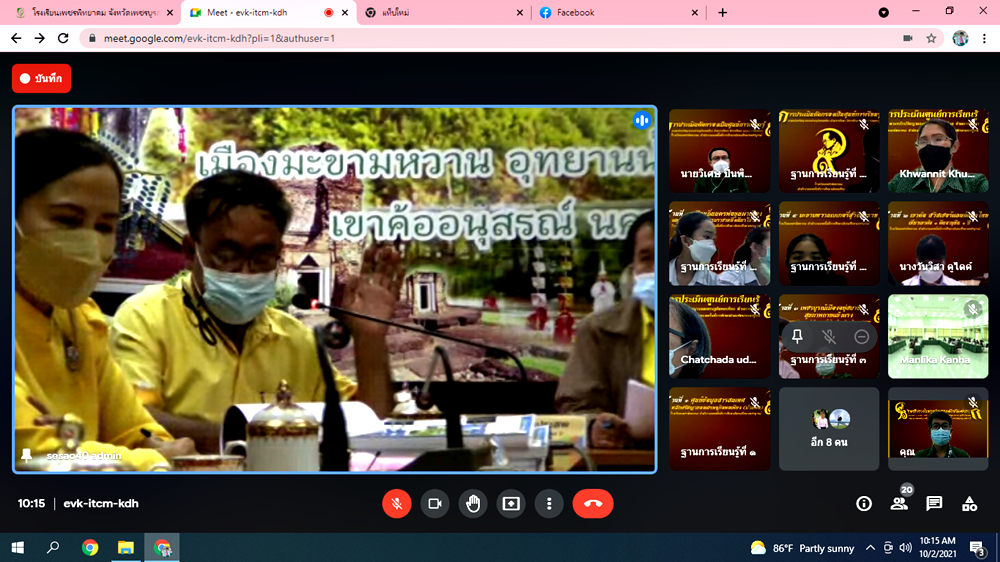This screenshot has height=562, width=1000.
Task: Open Chrome tab search dropdown arrow
Action: (884, 13)
